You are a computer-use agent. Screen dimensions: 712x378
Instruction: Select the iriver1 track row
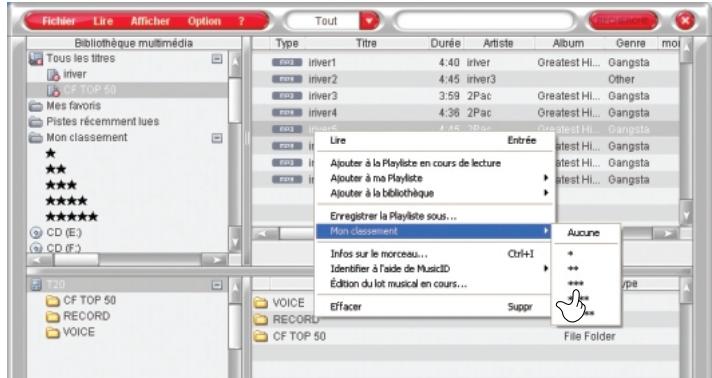465,63
